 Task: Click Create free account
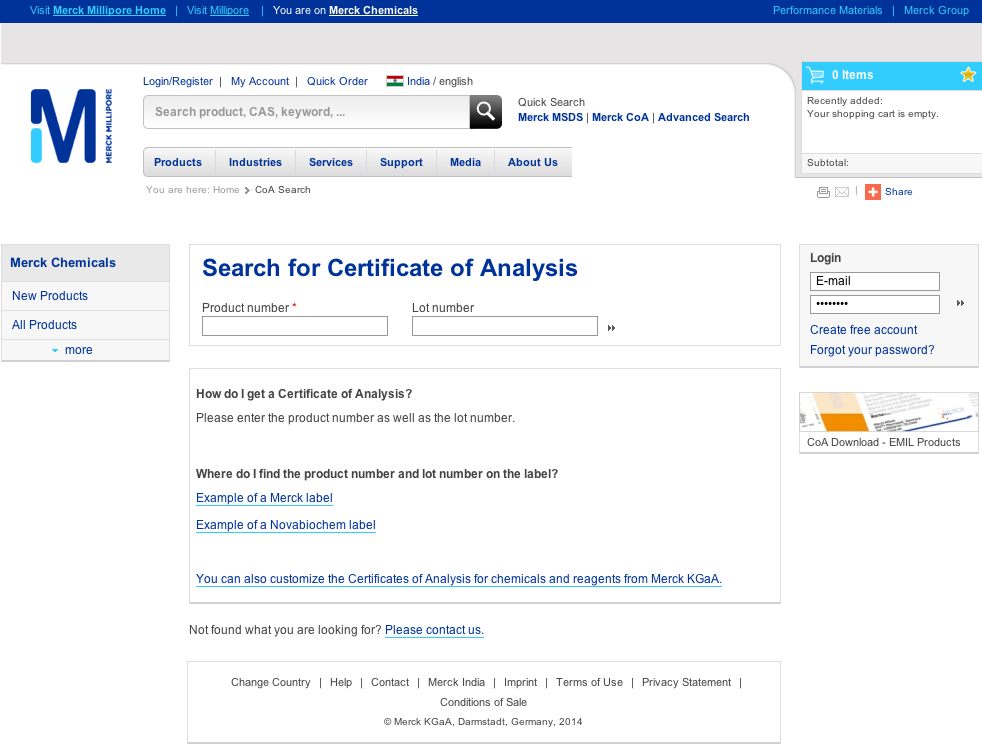pyautogui.click(x=864, y=330)
